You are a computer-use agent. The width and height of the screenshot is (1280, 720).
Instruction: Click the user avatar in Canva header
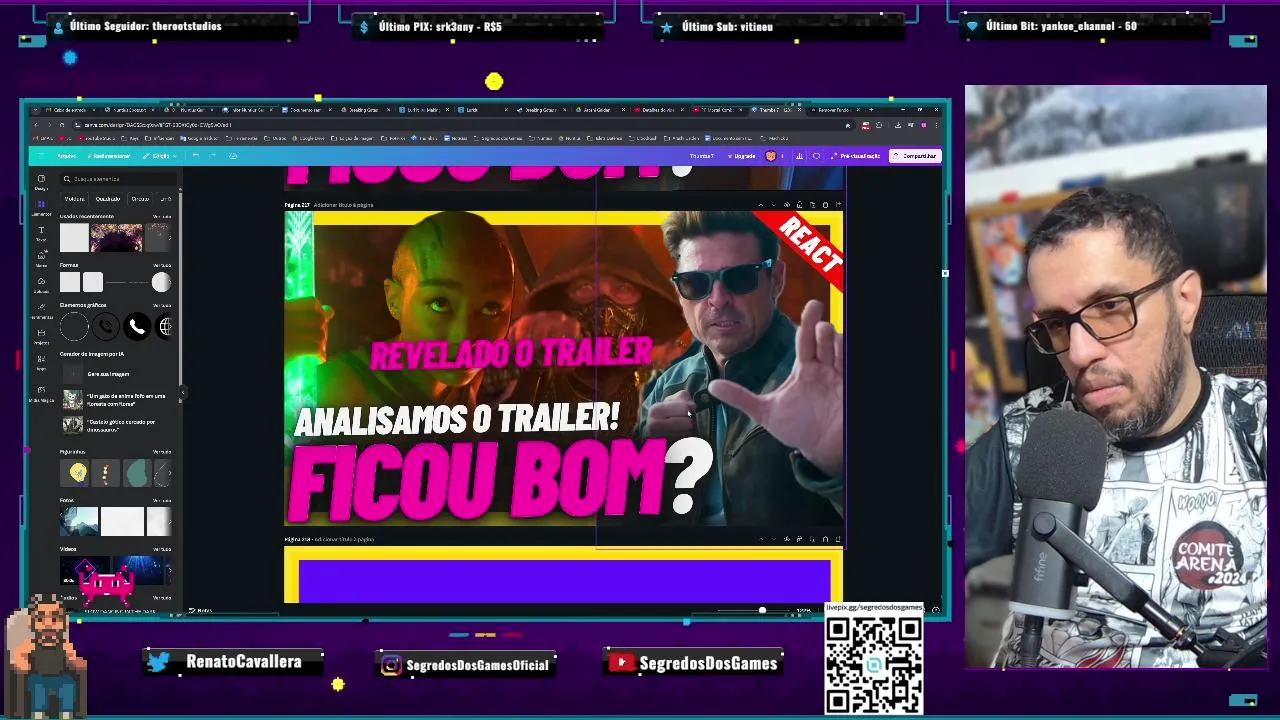(771, 156)
